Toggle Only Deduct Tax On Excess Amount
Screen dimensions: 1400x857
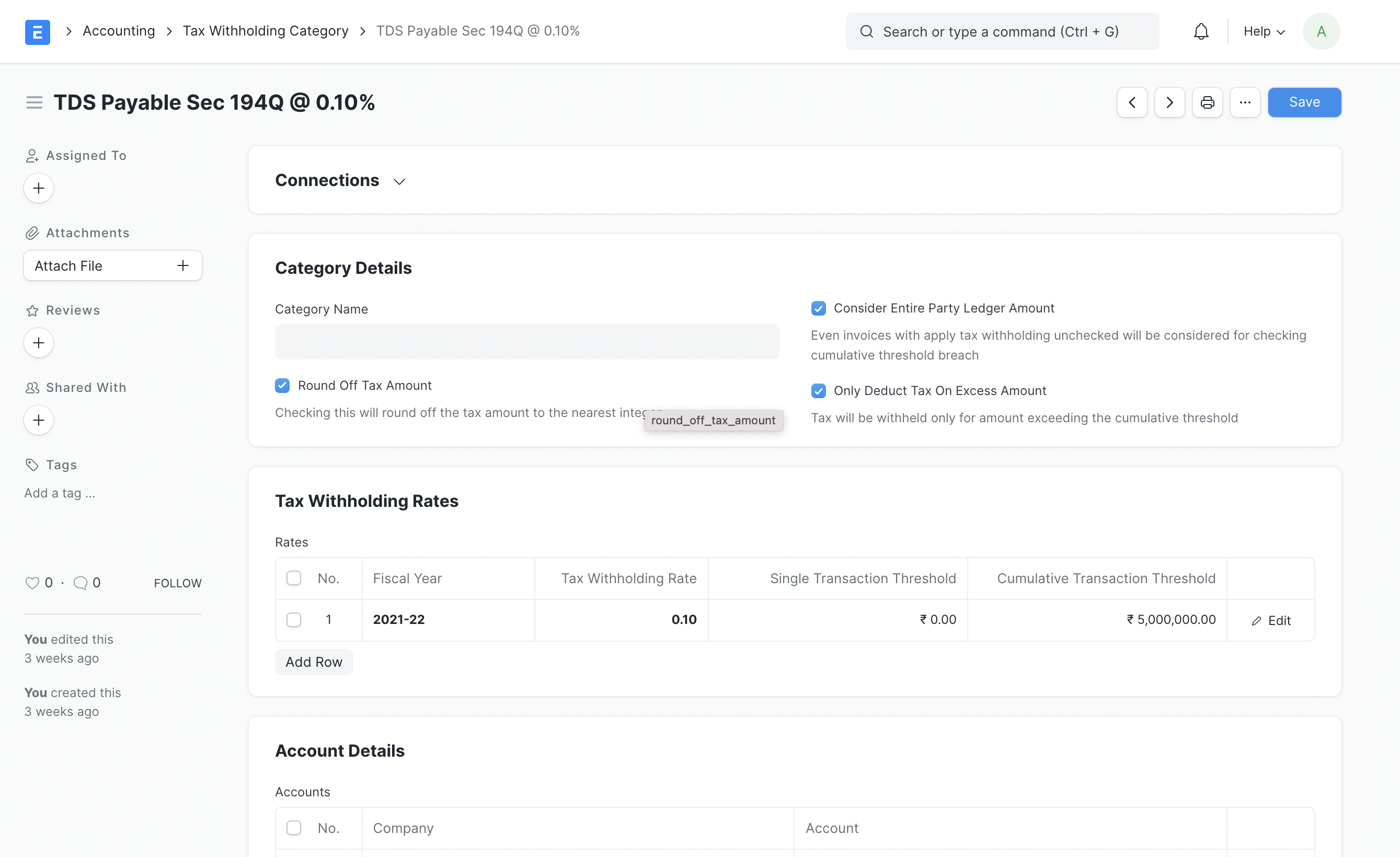coord(818,391)
